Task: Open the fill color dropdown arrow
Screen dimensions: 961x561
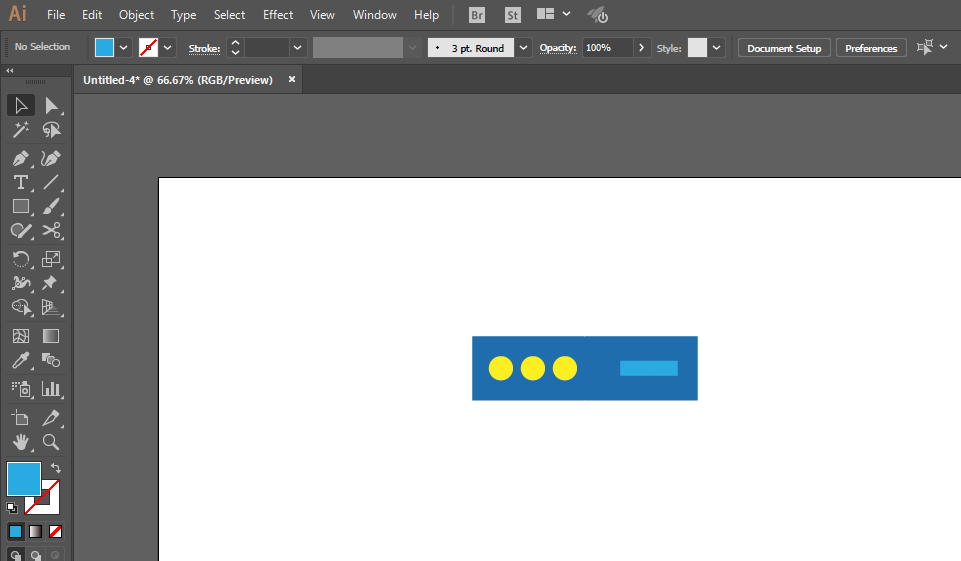Action: pyautogui.click(x=124, y=48)
